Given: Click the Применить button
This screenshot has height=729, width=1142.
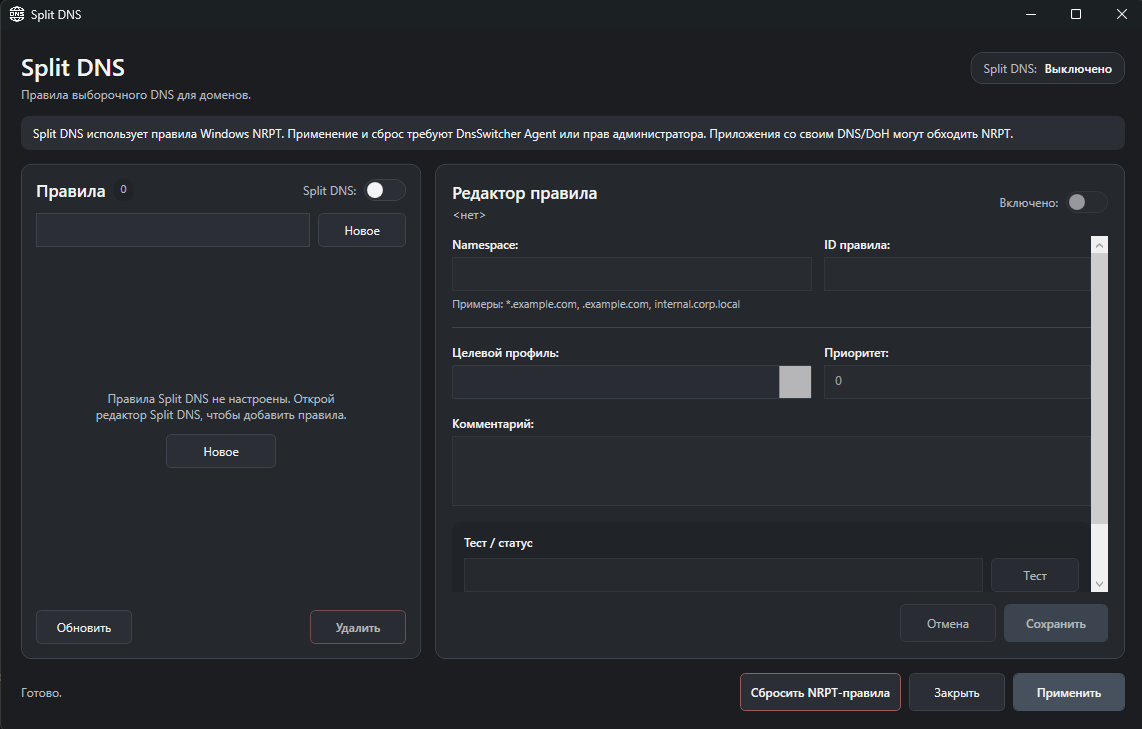Looking at the screenshot, I should click(1068, 693).
